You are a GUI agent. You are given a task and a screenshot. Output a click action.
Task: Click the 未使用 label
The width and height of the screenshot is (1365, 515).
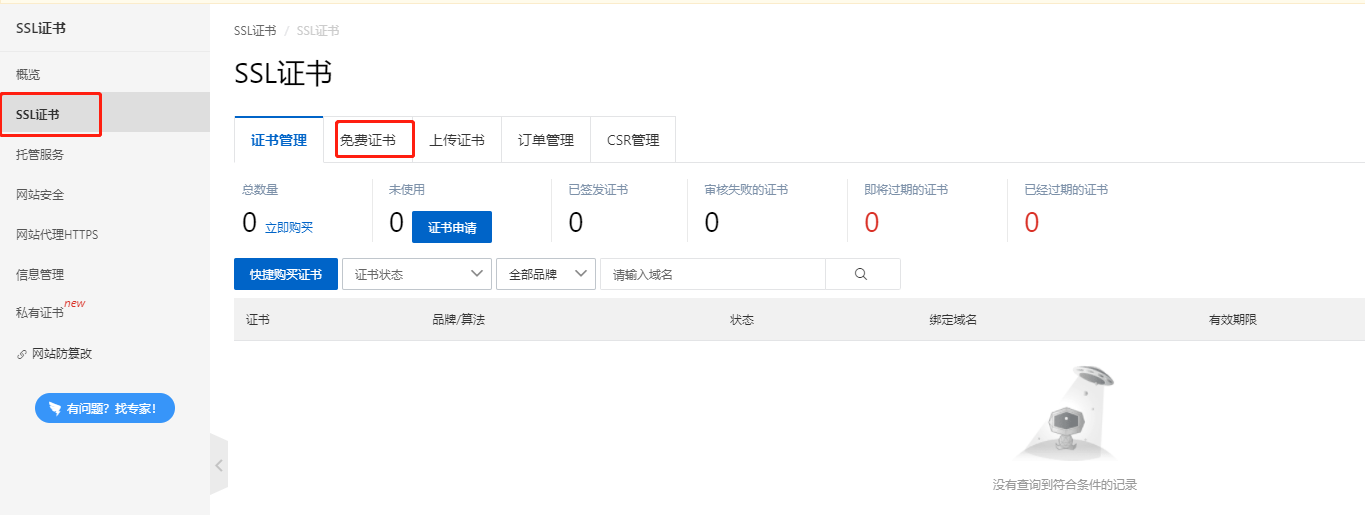(x=407, y=189)
